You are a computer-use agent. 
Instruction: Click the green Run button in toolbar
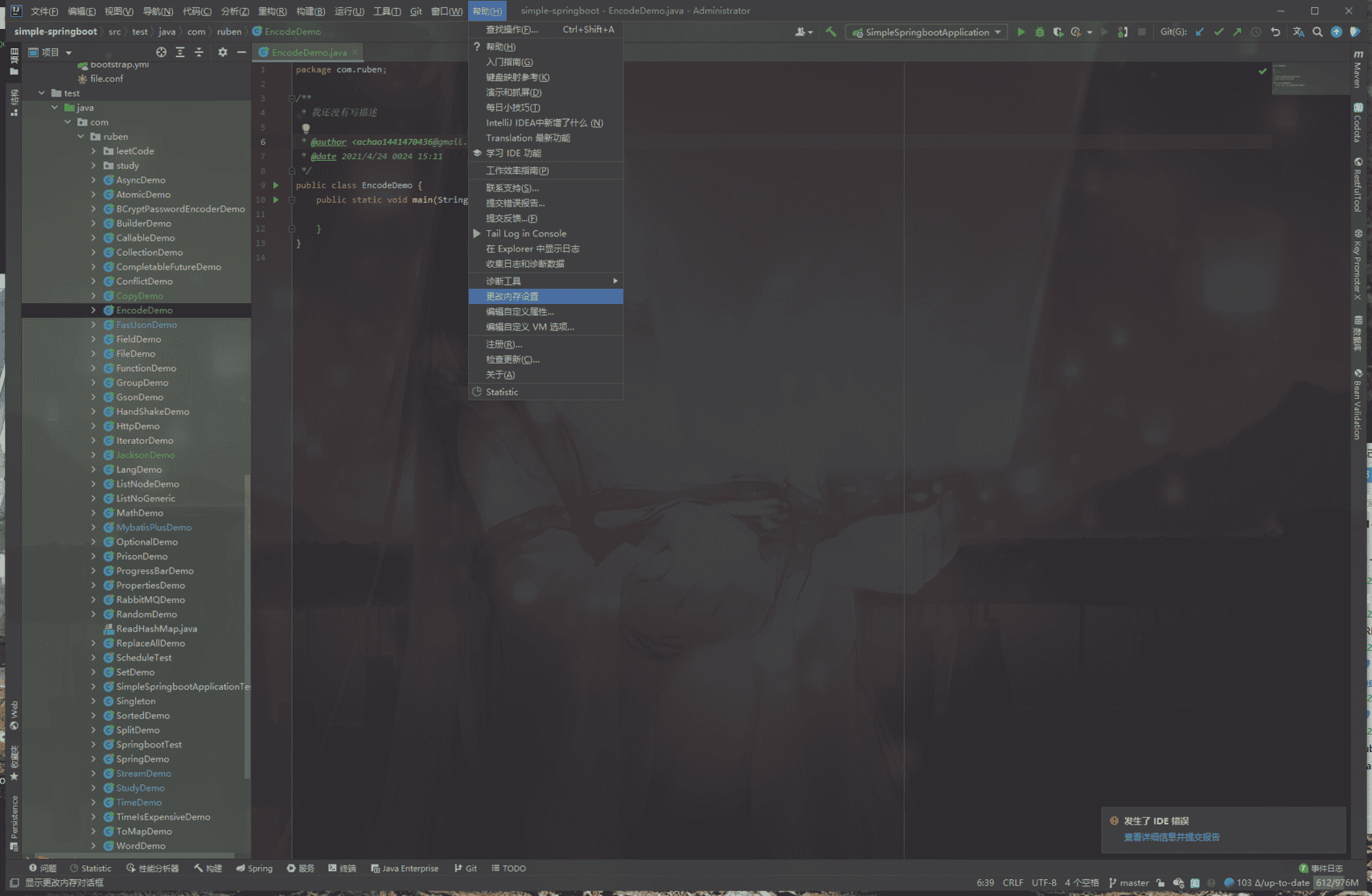tap(1021, 32)
